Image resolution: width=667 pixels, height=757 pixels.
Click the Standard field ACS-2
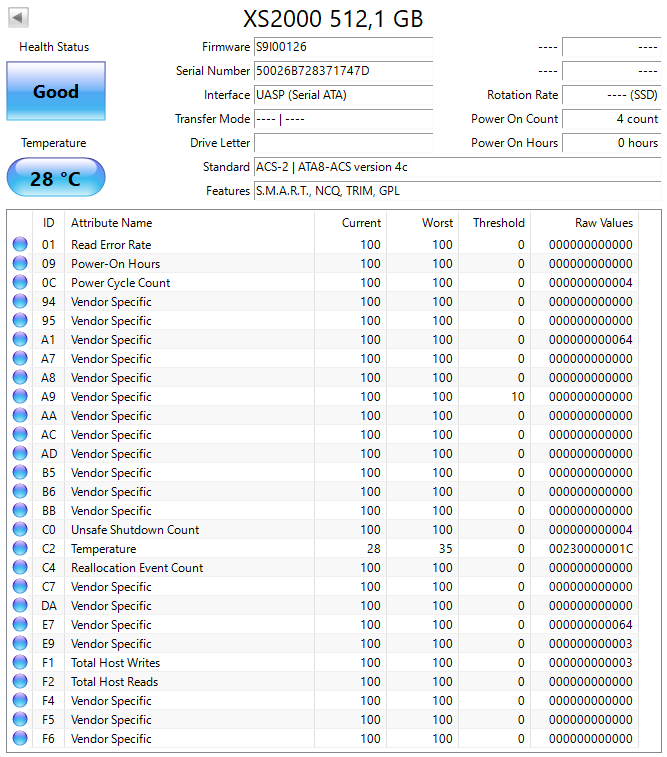(x=458, y=167)
